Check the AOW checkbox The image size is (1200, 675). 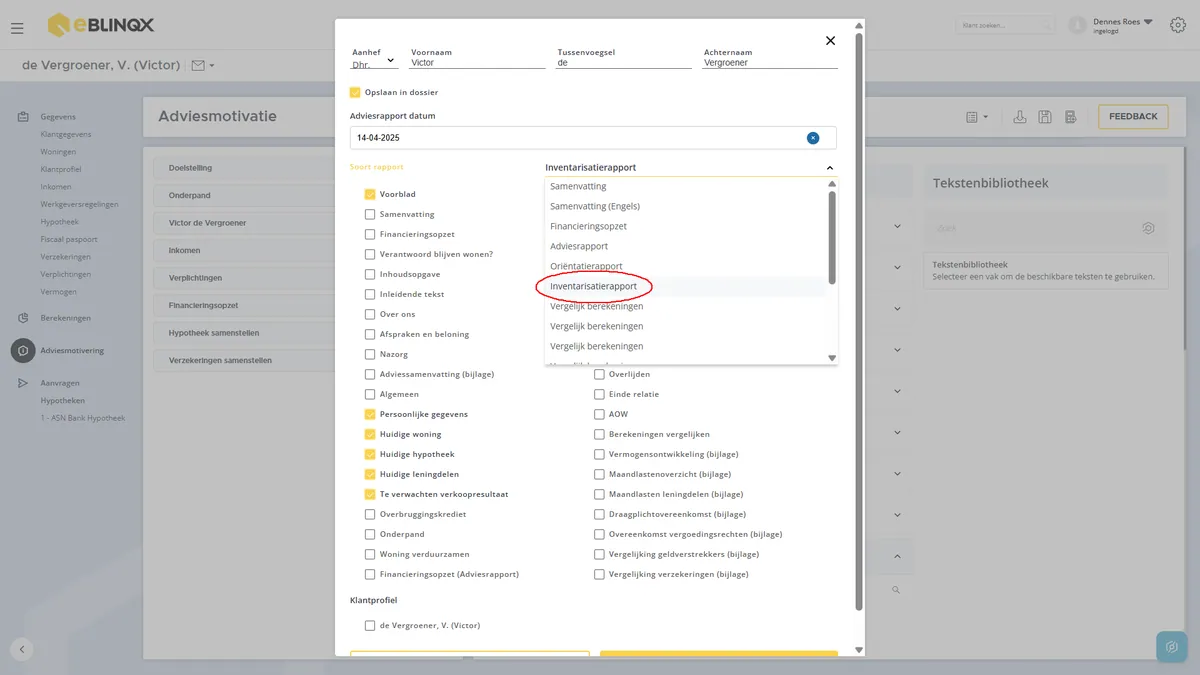pos(599,414)
